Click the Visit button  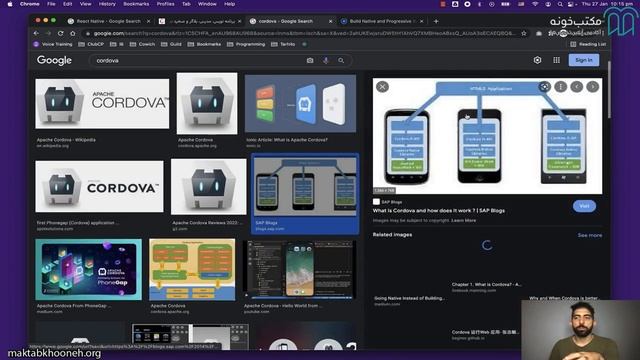(584, 206)
